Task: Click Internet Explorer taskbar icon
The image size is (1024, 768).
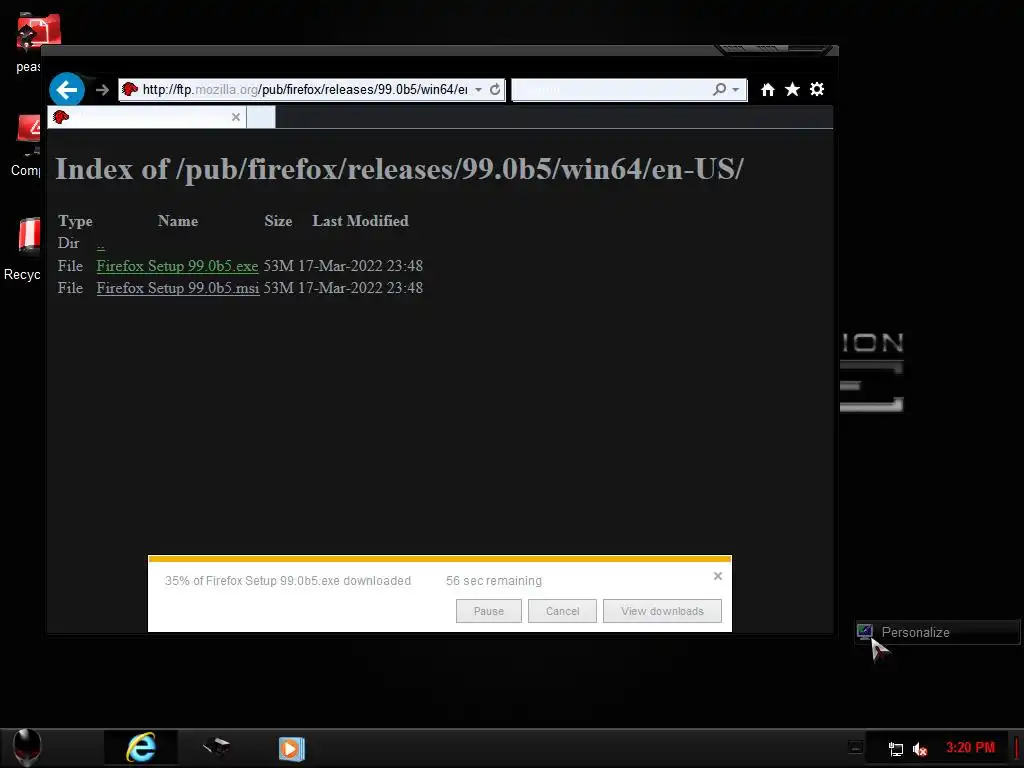Action: (x=141, y=748)
